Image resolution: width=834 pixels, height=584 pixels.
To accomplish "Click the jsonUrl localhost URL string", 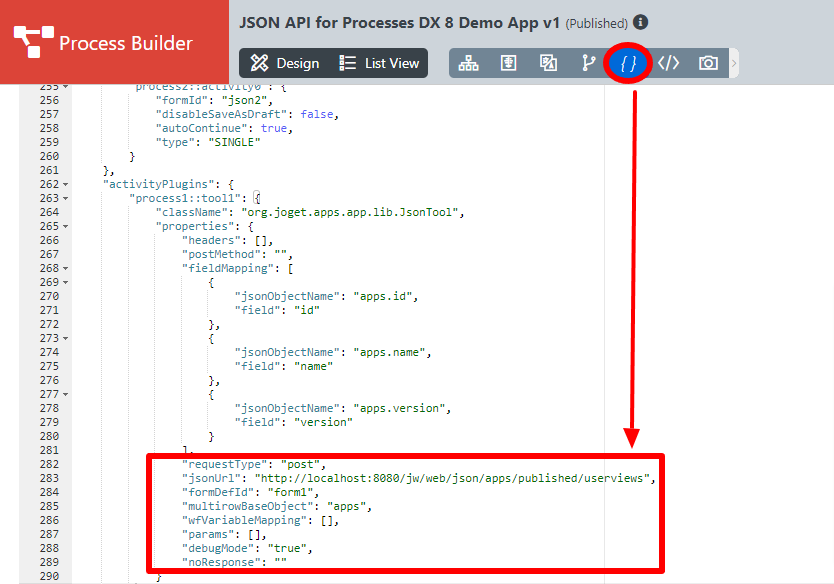I will (452, 478).
